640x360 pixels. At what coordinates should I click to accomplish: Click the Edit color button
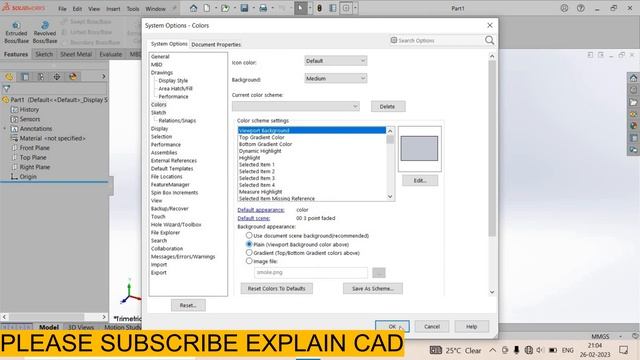pos(420,180)
